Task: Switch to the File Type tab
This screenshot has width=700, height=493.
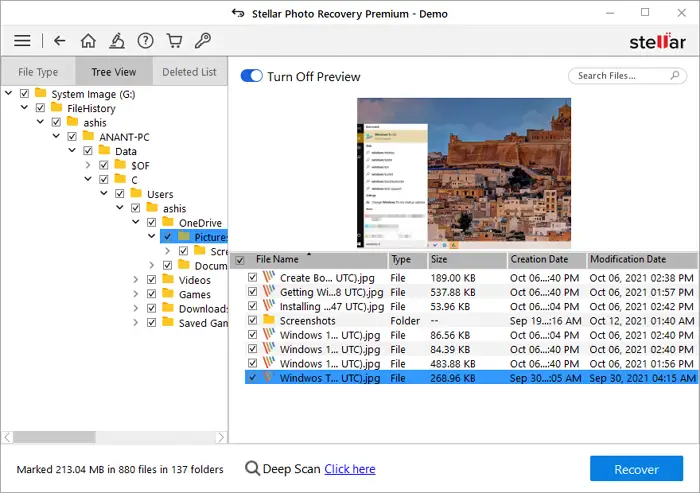Action: (38, 71)
